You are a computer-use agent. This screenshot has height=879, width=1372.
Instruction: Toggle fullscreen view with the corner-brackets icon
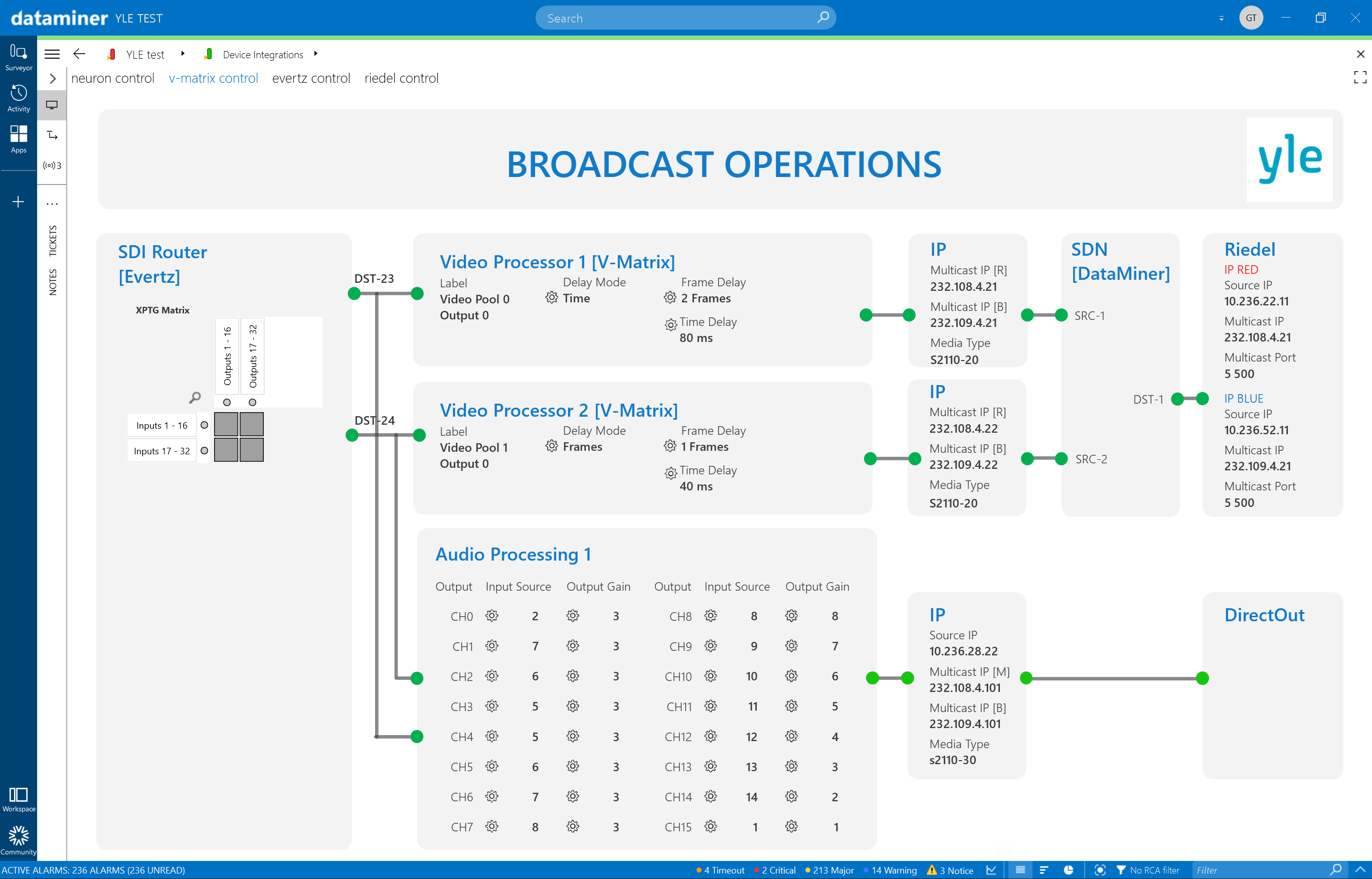[1360, 77]
